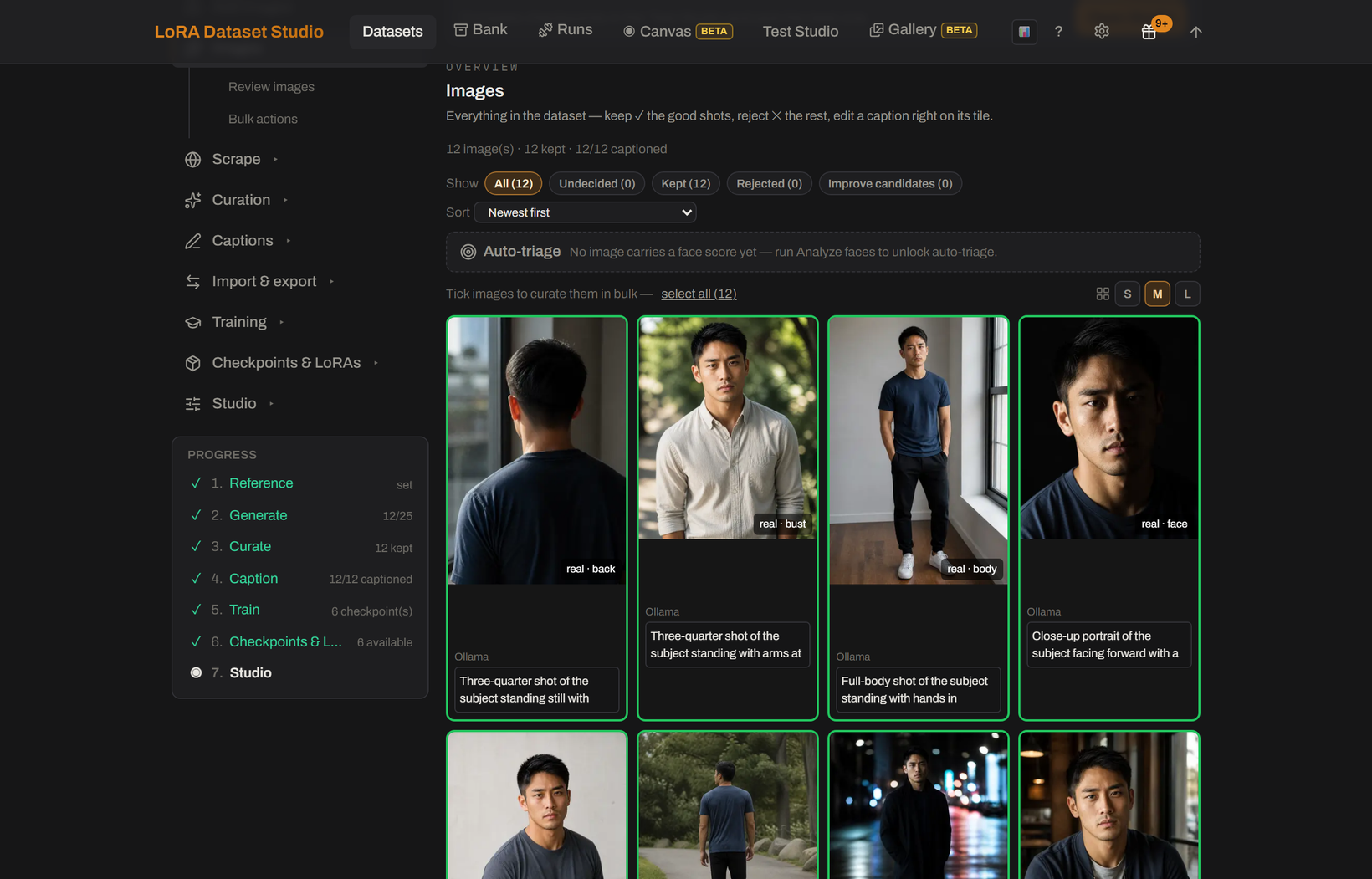Open the help question mark icon

click(1058, 32)
